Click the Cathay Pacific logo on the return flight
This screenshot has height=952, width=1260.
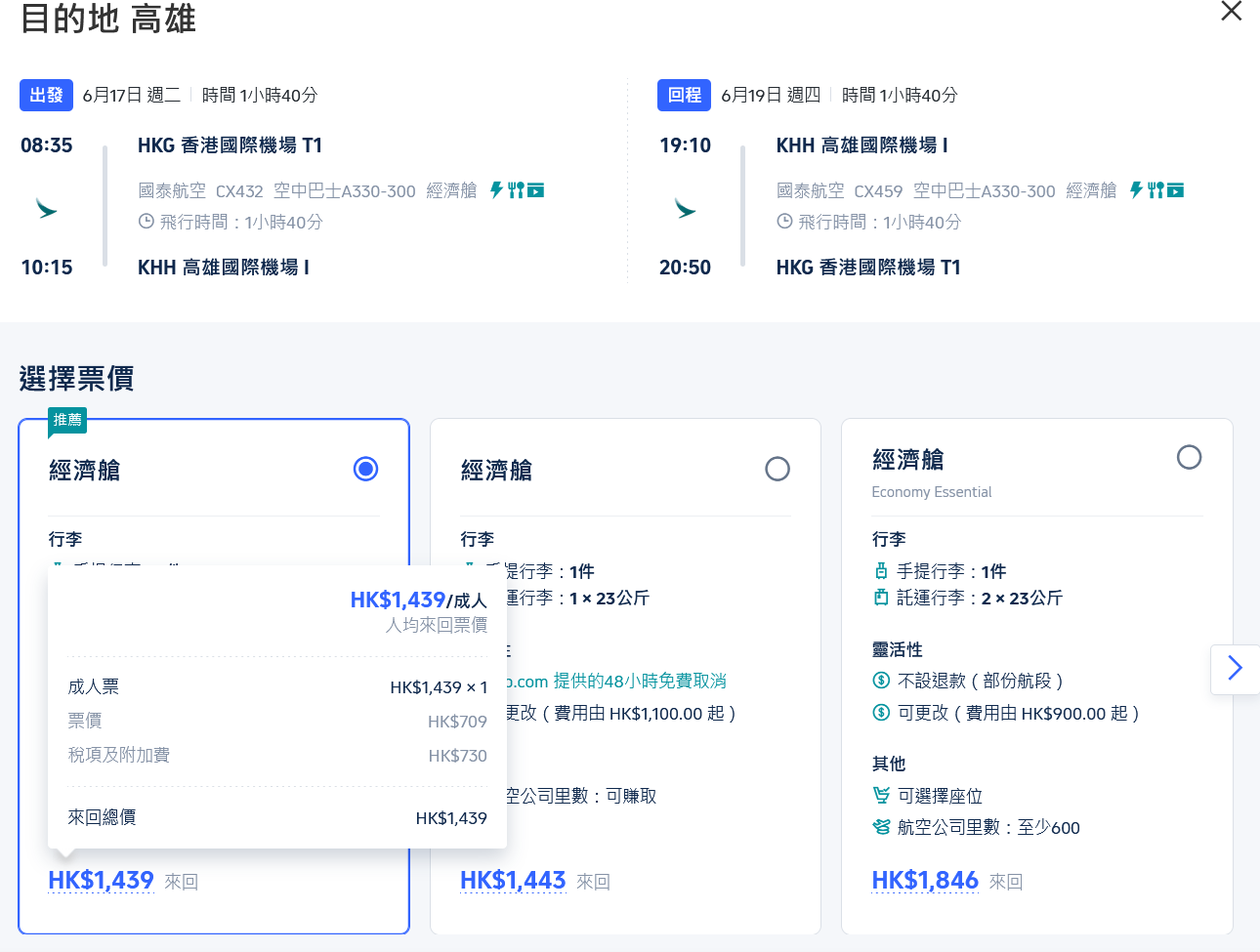[685, 209]
